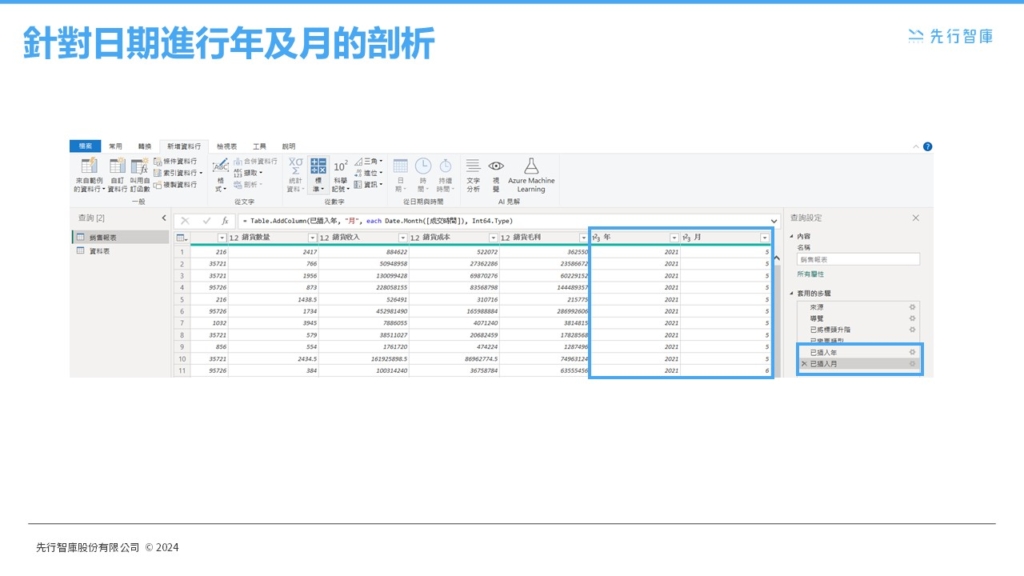Switch to the 轉換 (Transform) ribbon tab
Image resolution: width=1024 pixels, height=576 pixels.
[145, 146]
